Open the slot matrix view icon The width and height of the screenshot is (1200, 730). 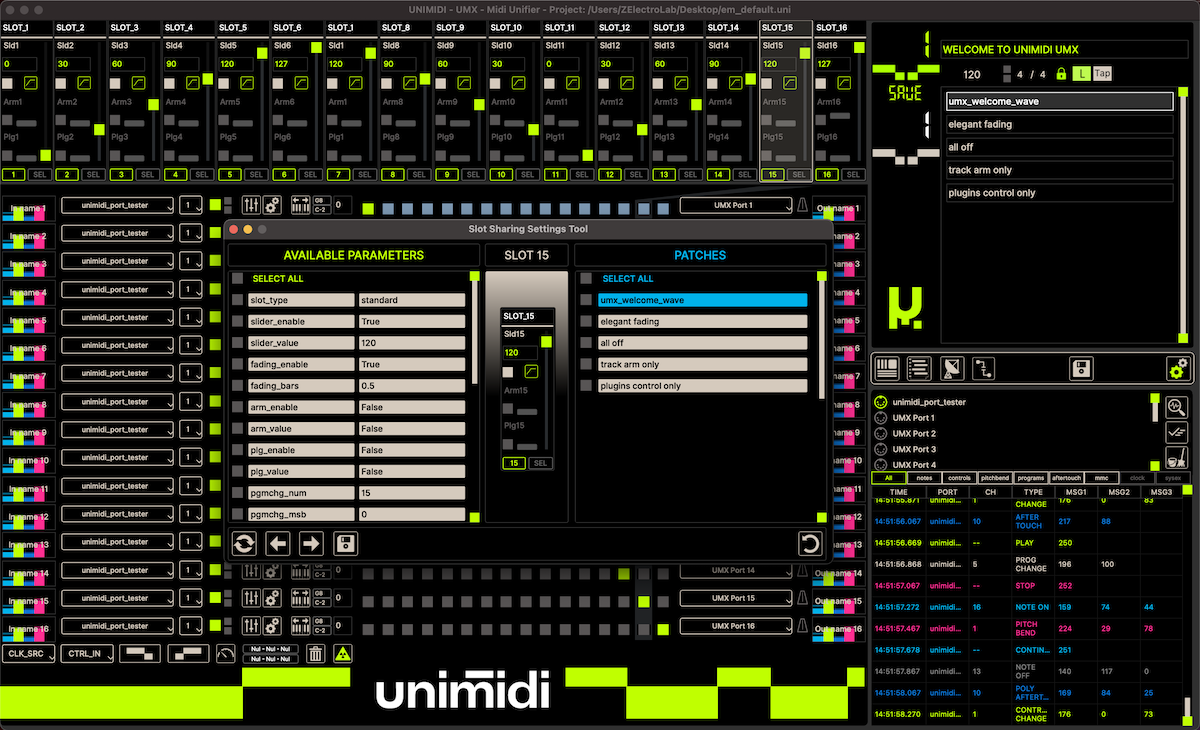[x=887, y=368]
